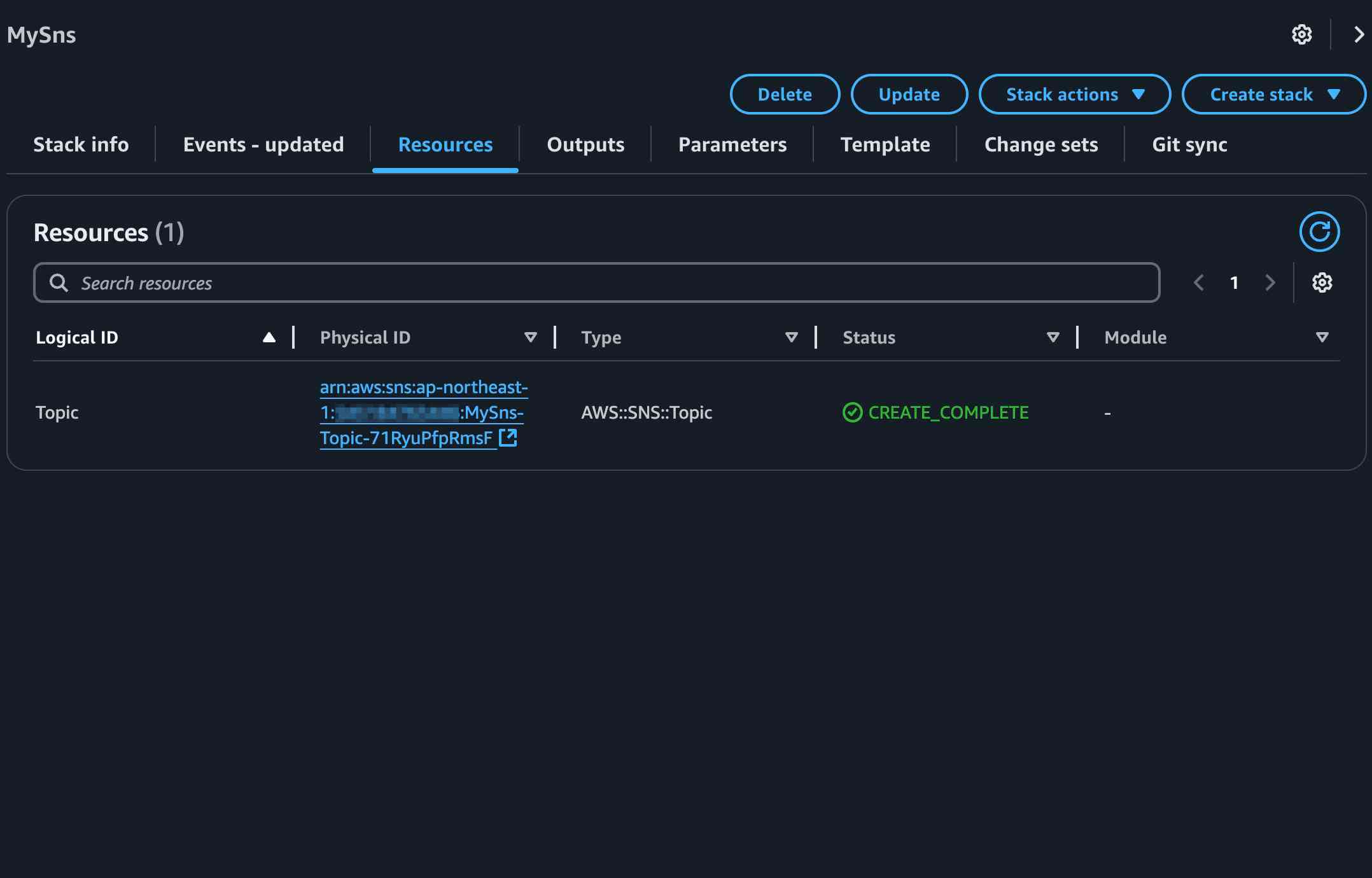This screenshot has height=878, width=1372.
Task: Sort by Physical ID column arrow
Action: pos(530,337)
